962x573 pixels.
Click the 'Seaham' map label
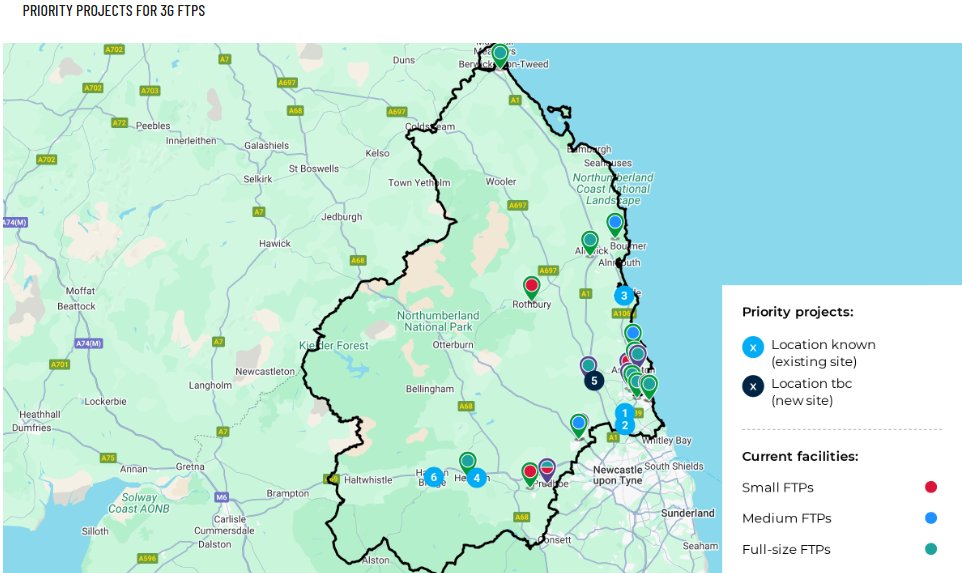pos(700,545)
